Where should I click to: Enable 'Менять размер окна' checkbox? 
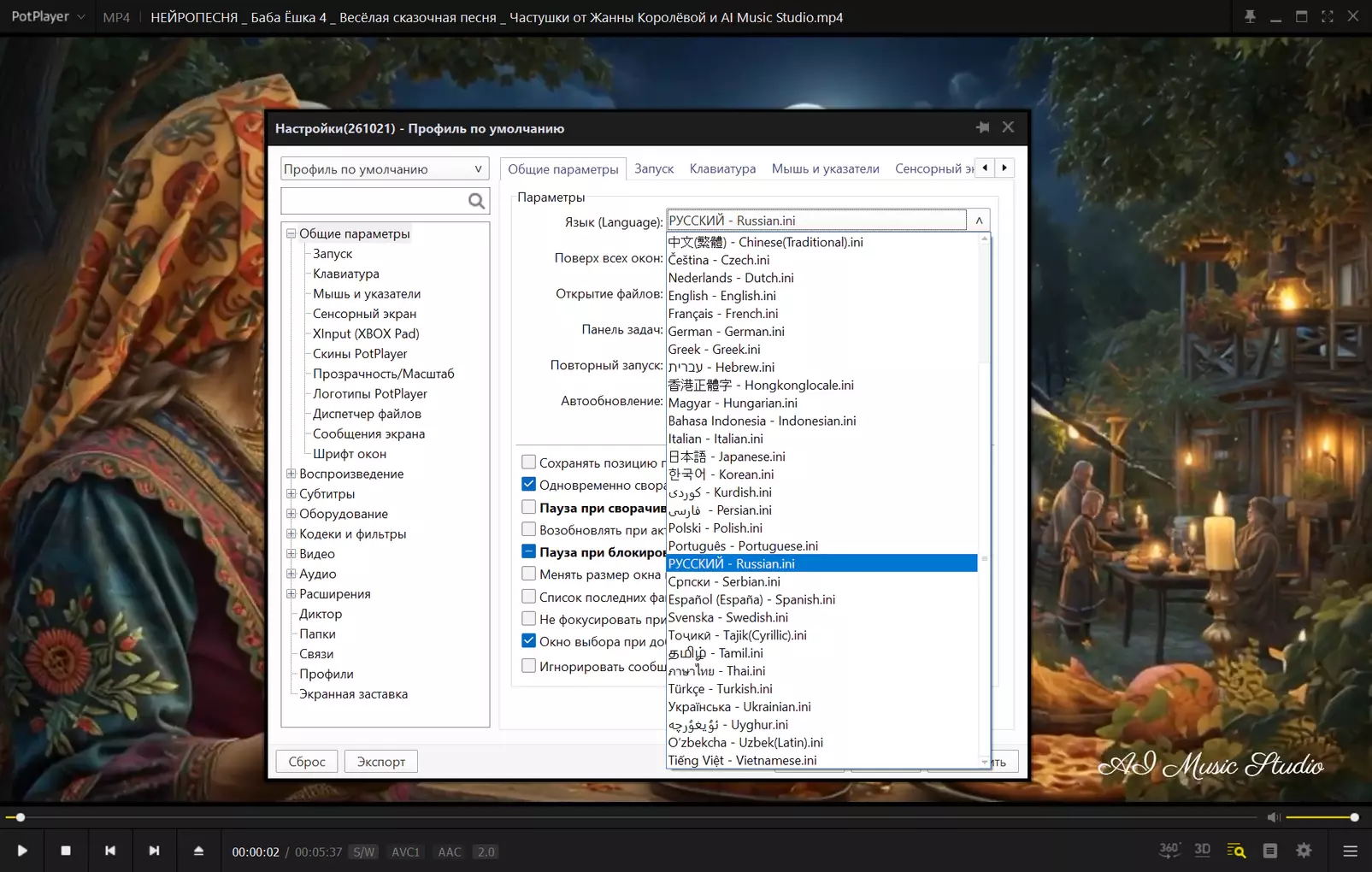click(529, 574)
